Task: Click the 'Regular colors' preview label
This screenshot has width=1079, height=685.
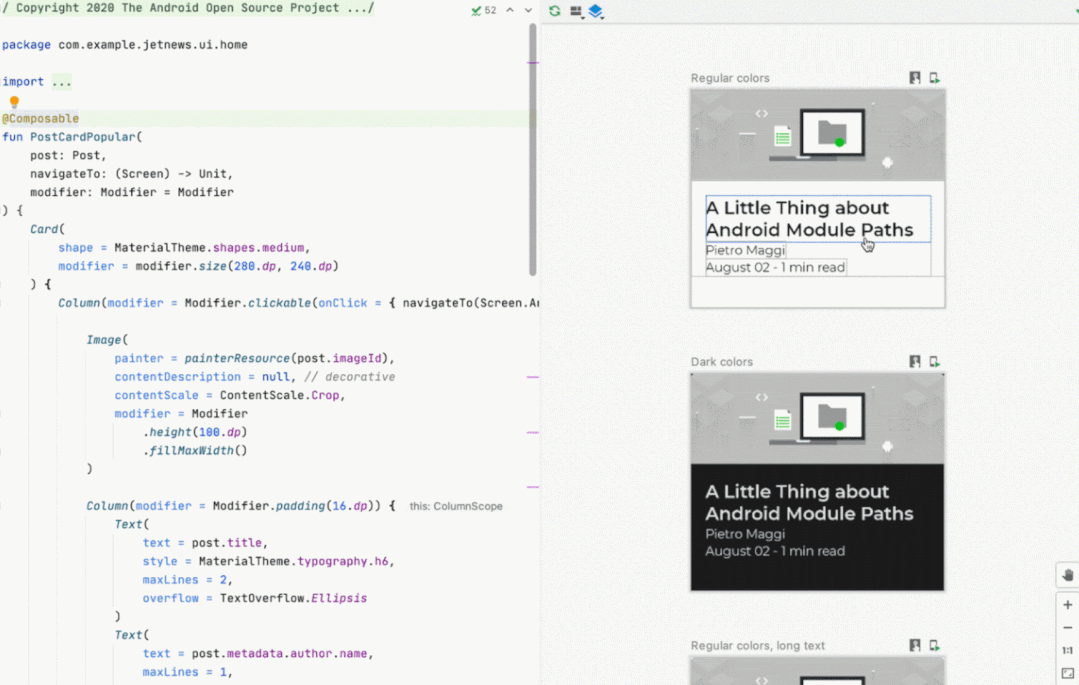Action: (730, 78)
